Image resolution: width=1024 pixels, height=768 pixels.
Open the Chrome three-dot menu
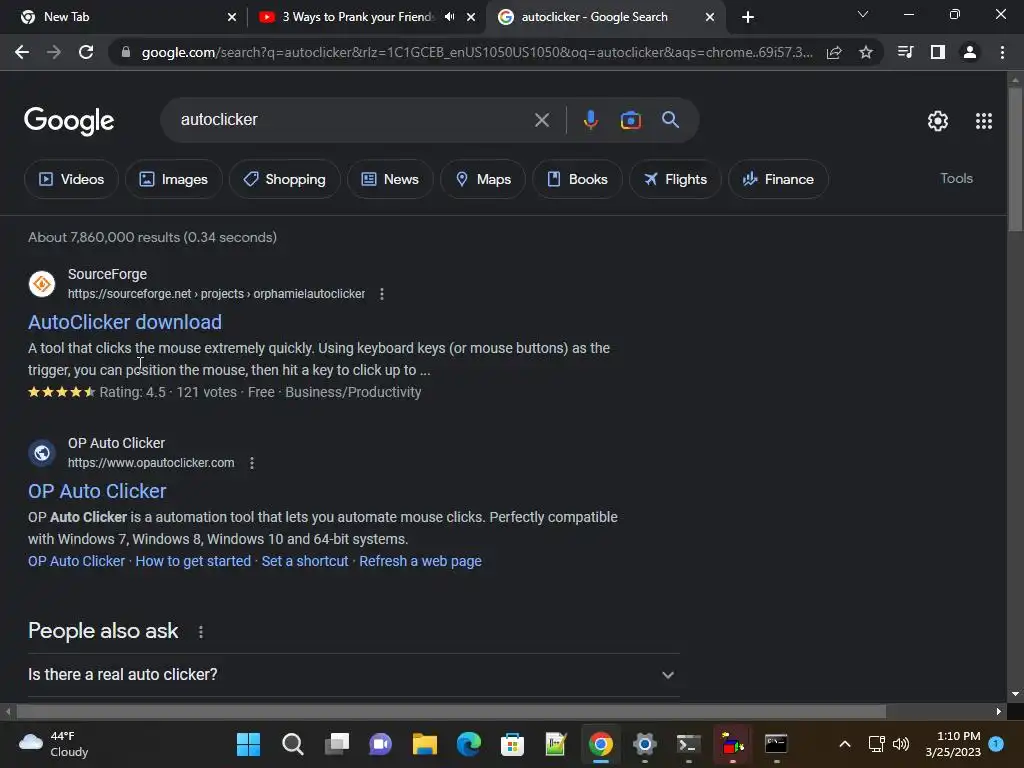pyautogui.click(x=1002, y=52)
